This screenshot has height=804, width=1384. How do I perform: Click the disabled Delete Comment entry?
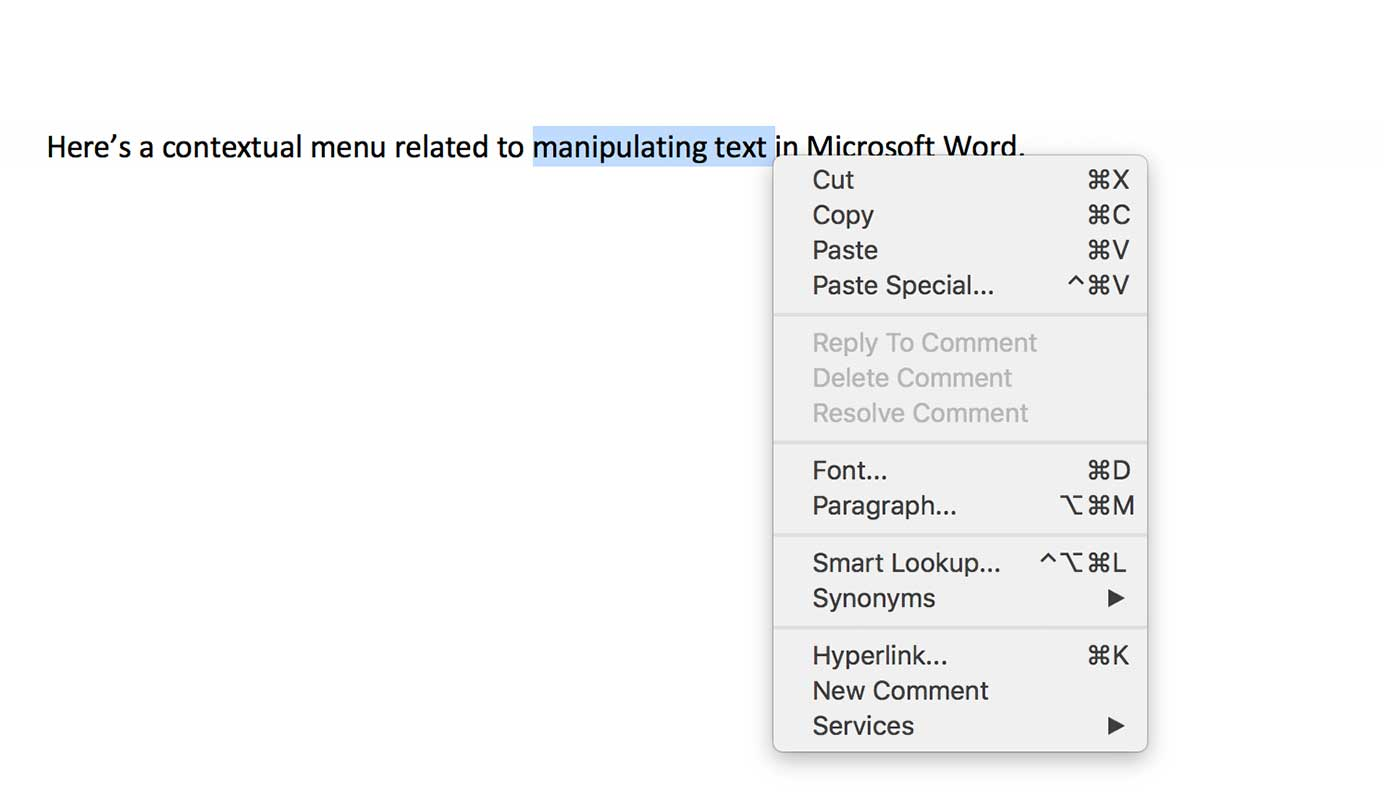click(912, 378)
